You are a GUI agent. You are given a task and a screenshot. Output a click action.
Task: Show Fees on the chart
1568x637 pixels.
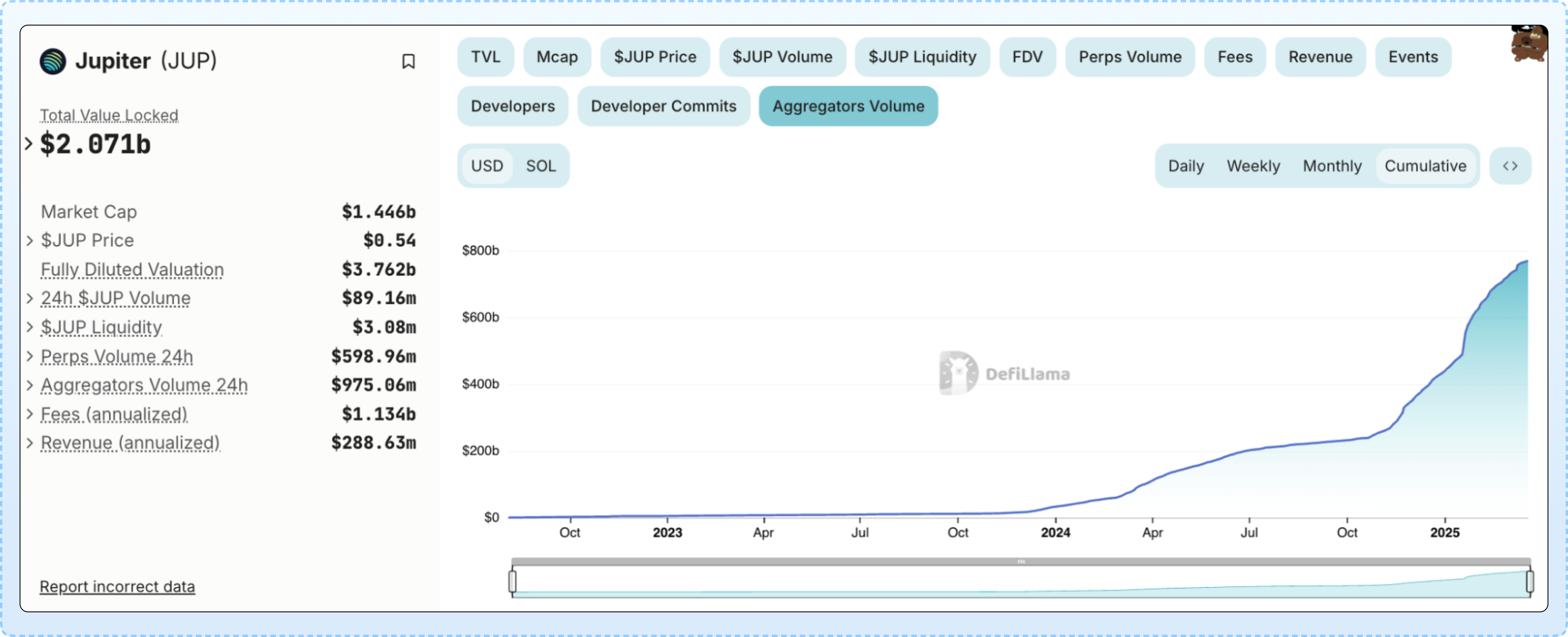point(1235,57)
